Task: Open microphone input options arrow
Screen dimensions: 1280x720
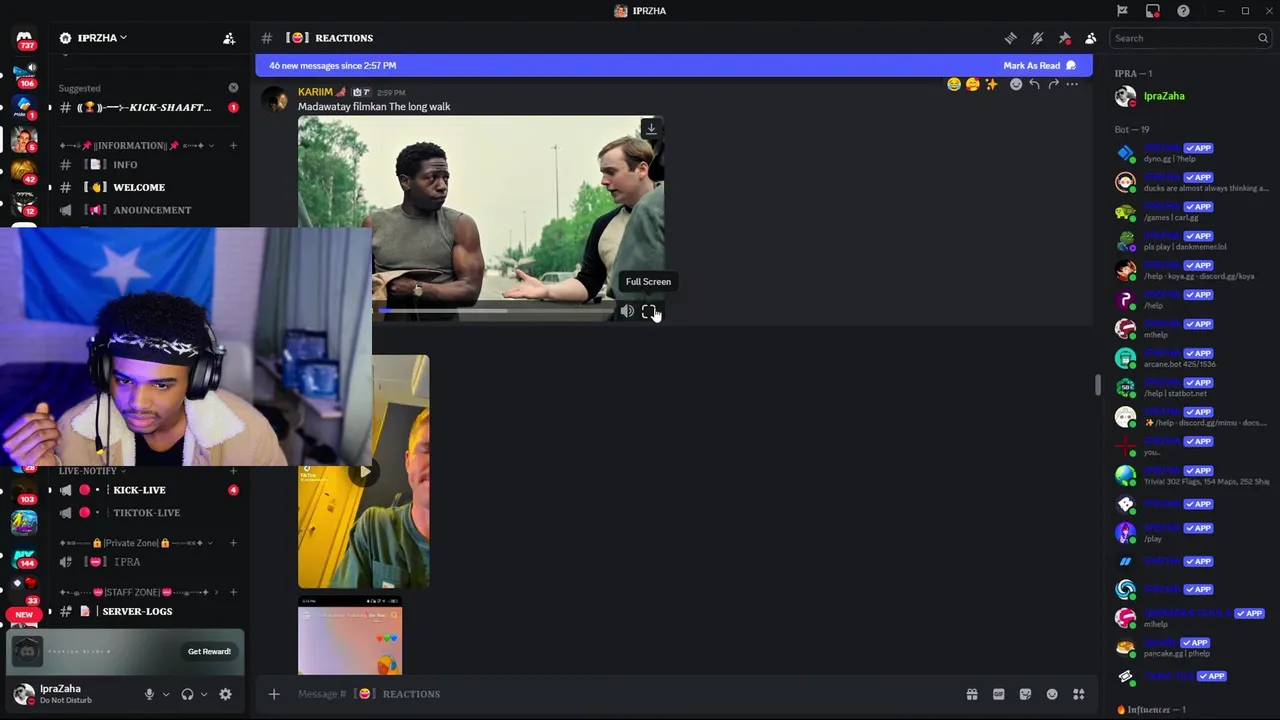Action: [x=166, y=694]
